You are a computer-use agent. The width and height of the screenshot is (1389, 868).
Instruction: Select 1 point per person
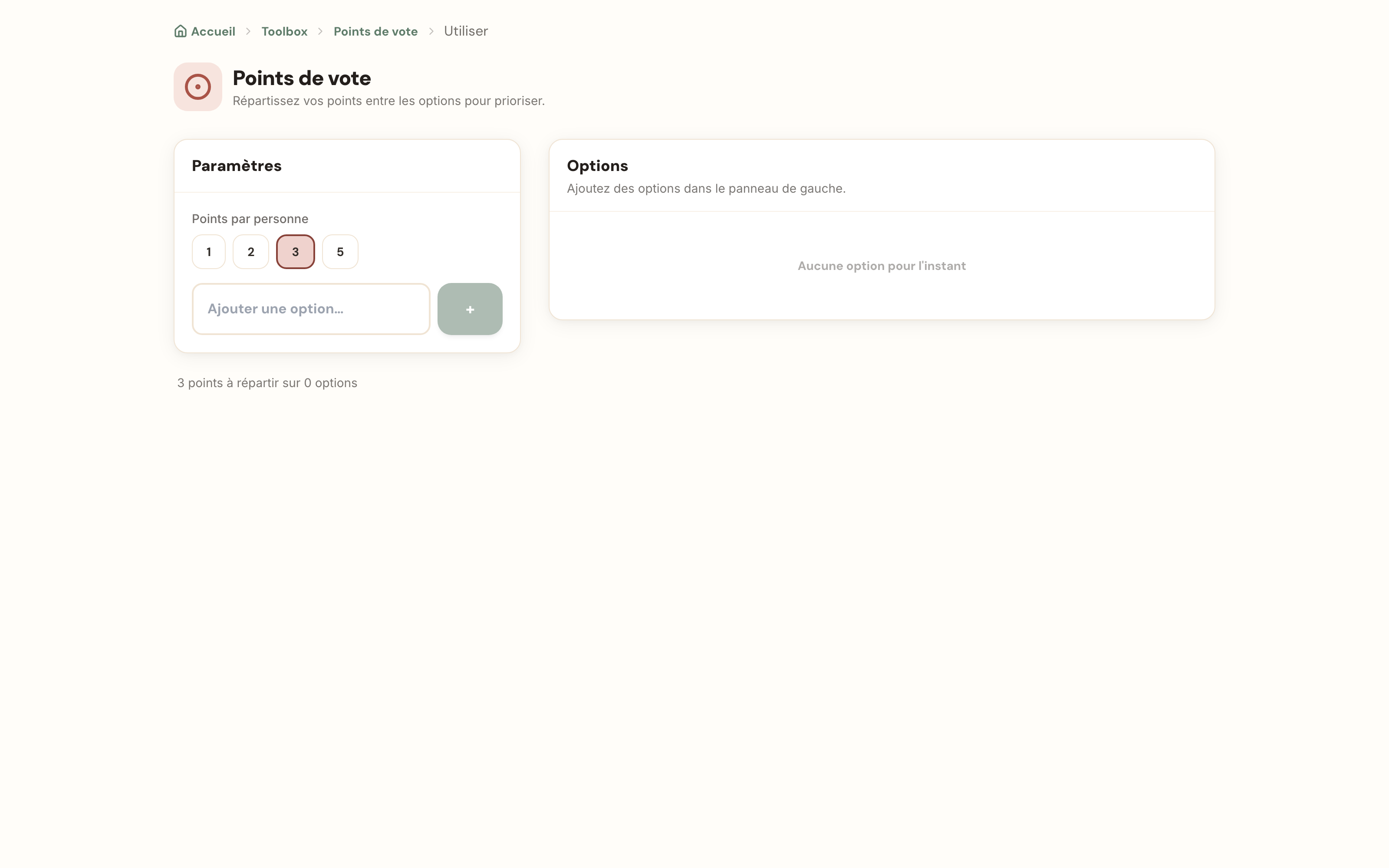[208, 251]
